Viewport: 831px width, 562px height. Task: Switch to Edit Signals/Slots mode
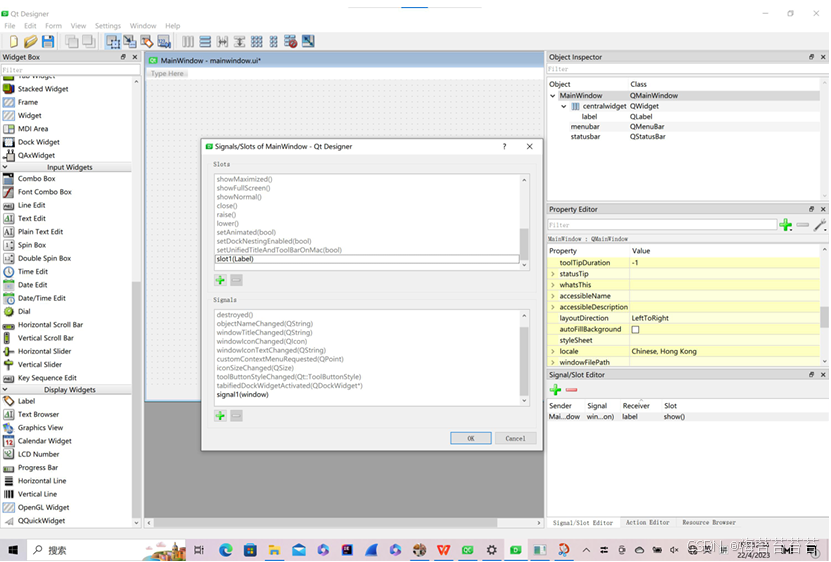click(129, 41)
